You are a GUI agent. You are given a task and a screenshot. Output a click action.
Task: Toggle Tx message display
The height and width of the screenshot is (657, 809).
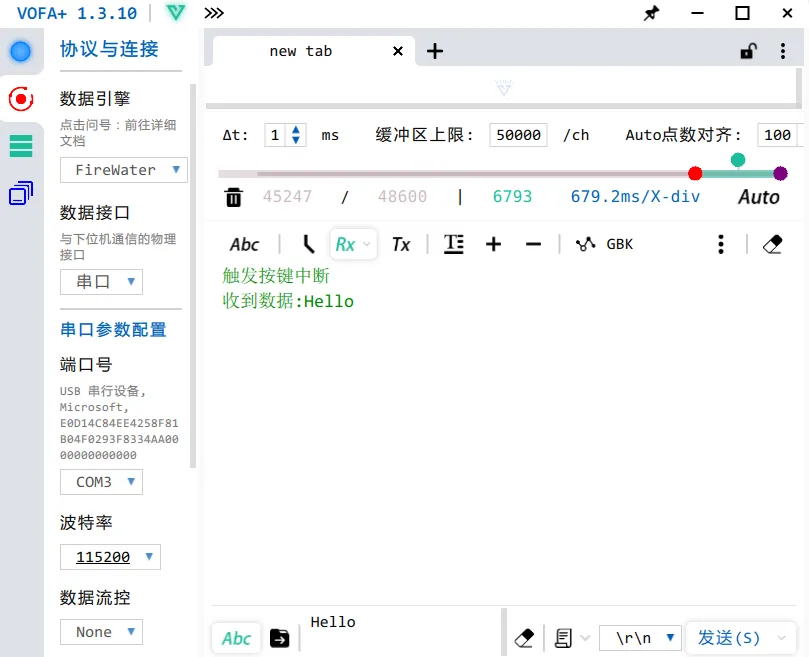pos(401,243)
